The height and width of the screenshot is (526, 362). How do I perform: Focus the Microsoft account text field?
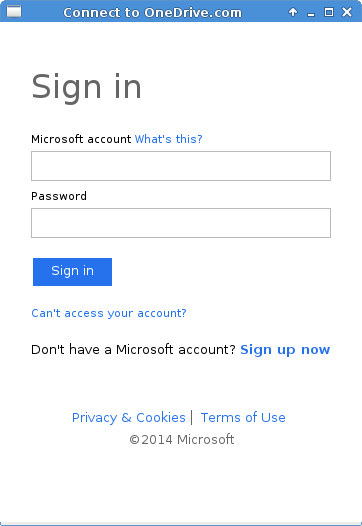click(x=181, y=166)
